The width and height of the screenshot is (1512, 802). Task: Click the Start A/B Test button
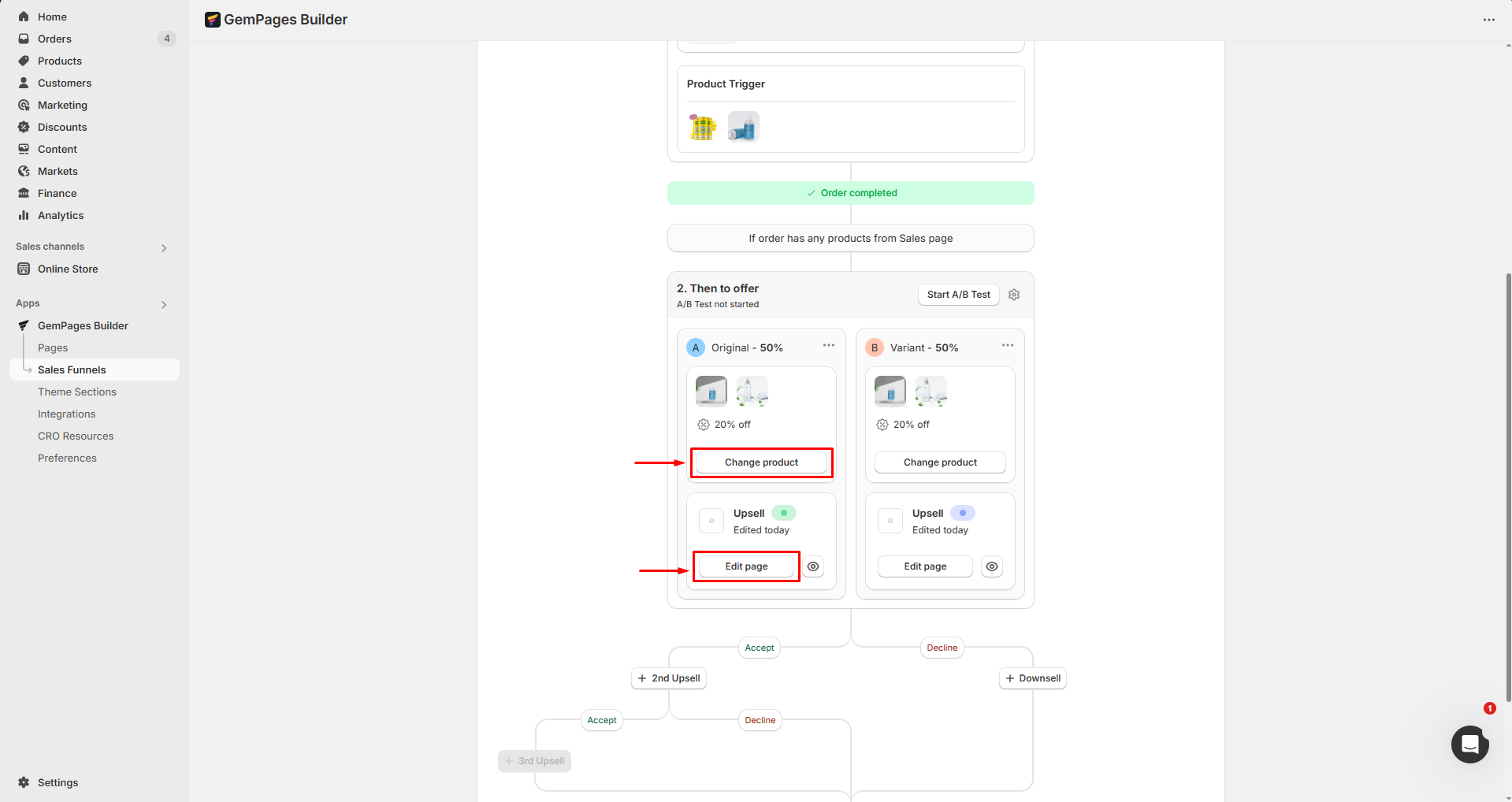(959, 295)
